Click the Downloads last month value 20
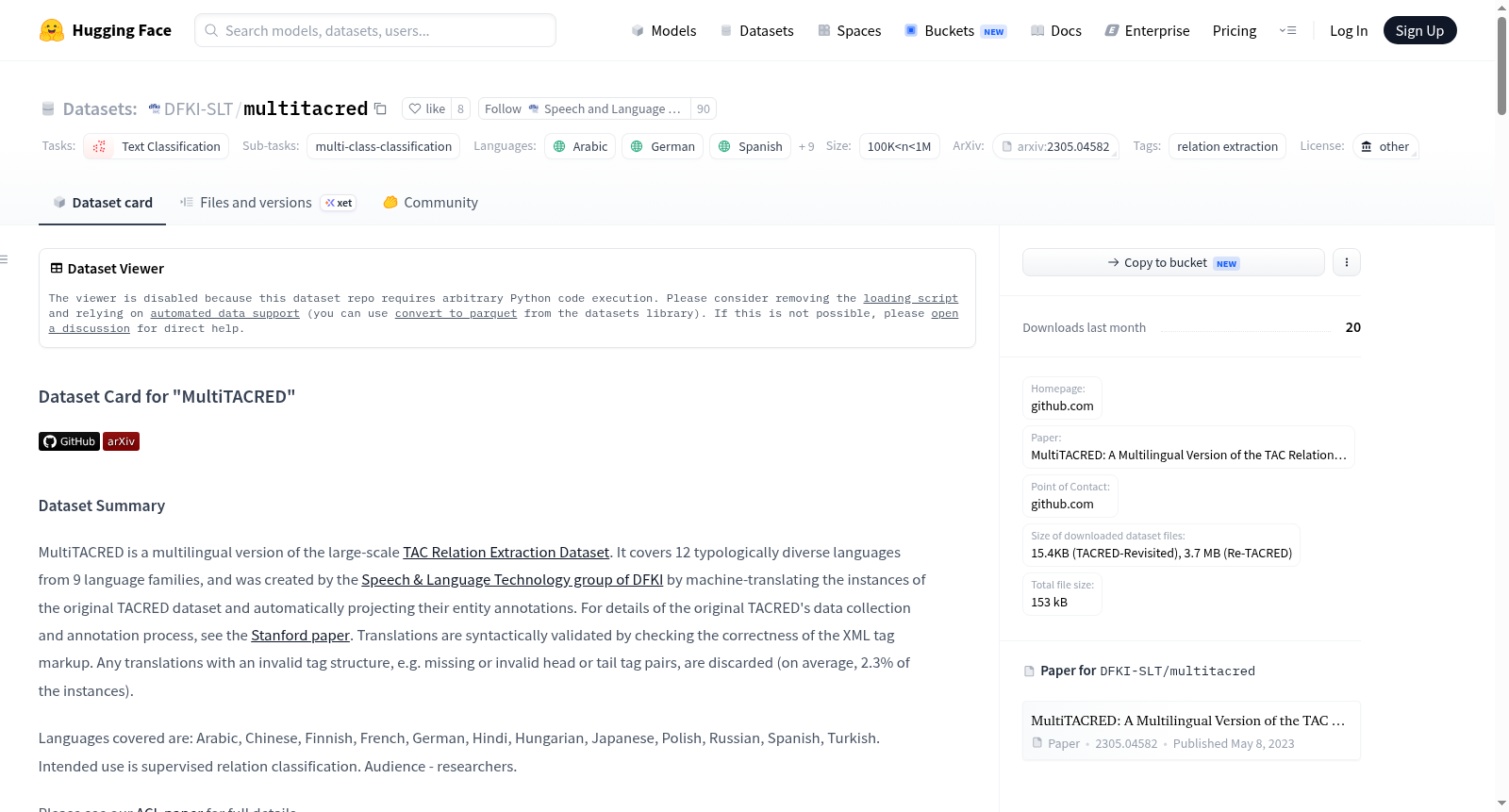 (x=1352, y=327)
